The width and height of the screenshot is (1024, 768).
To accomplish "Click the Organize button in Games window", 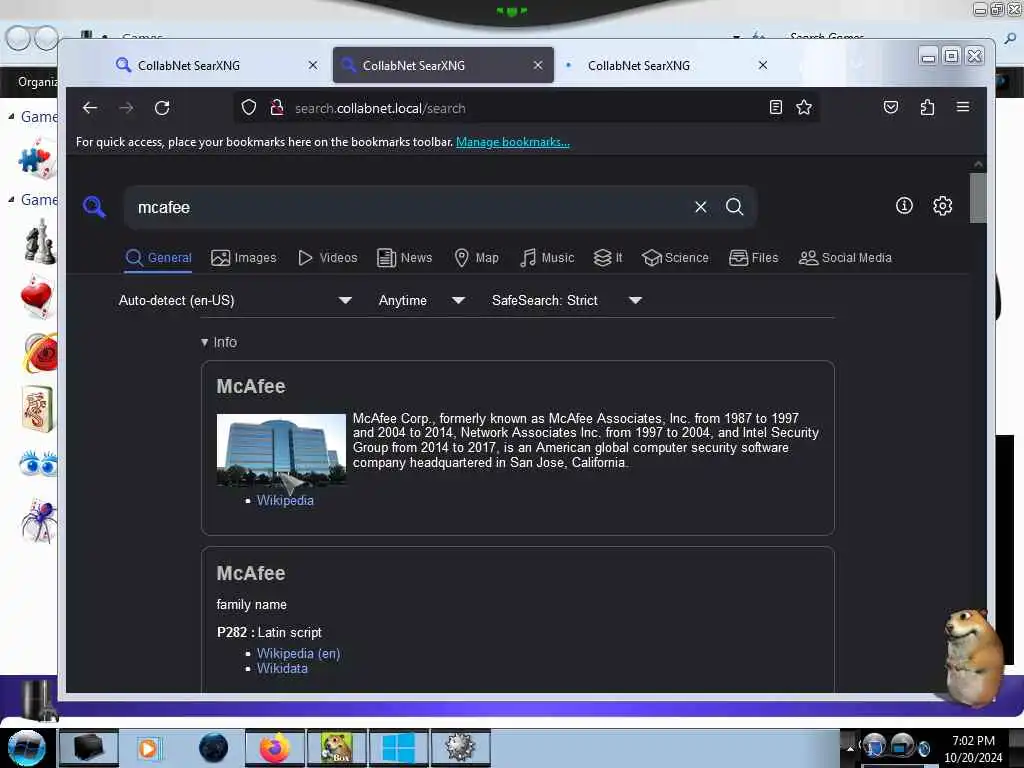I will [37, 82].
